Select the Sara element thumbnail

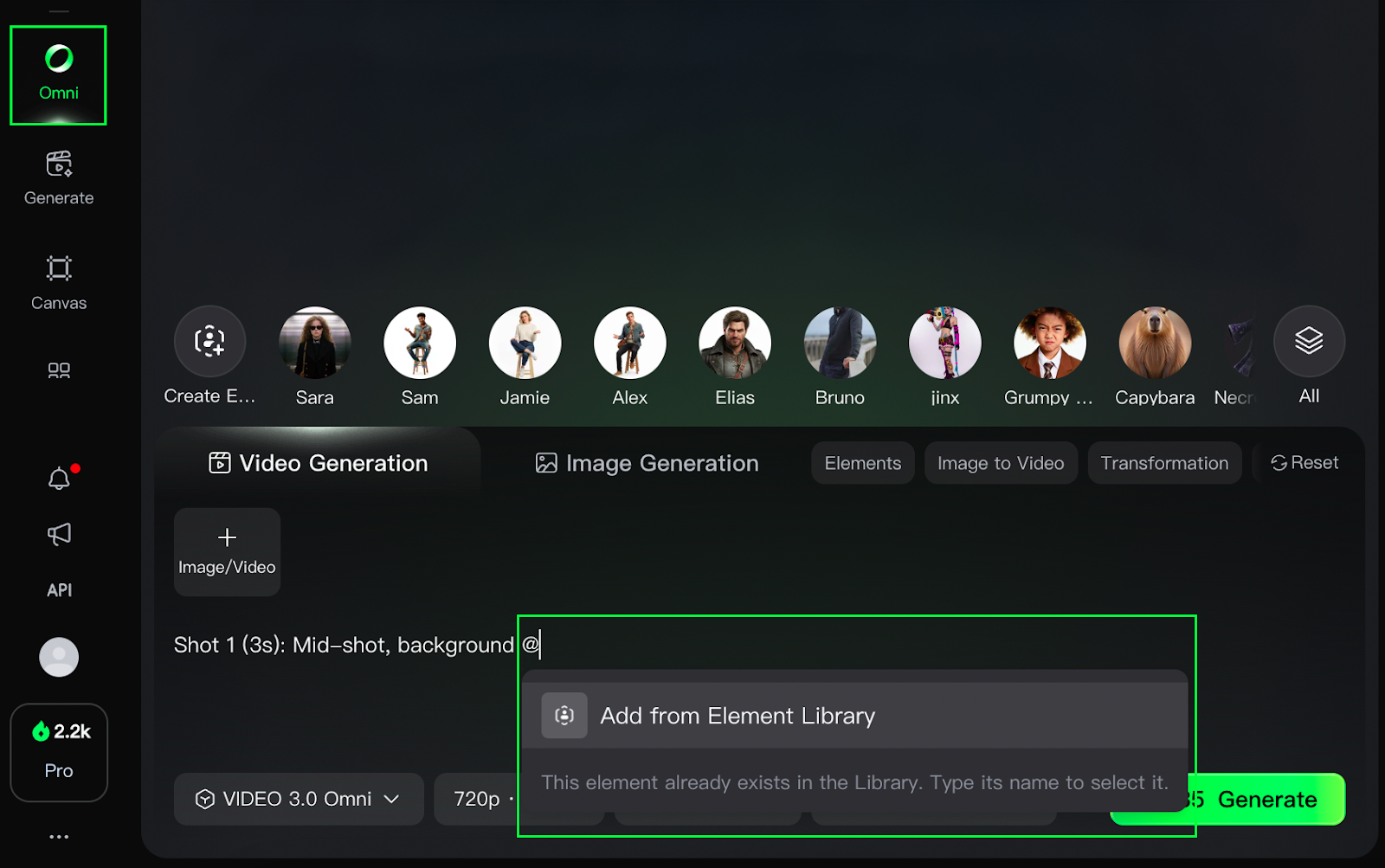tap(315, 344)
